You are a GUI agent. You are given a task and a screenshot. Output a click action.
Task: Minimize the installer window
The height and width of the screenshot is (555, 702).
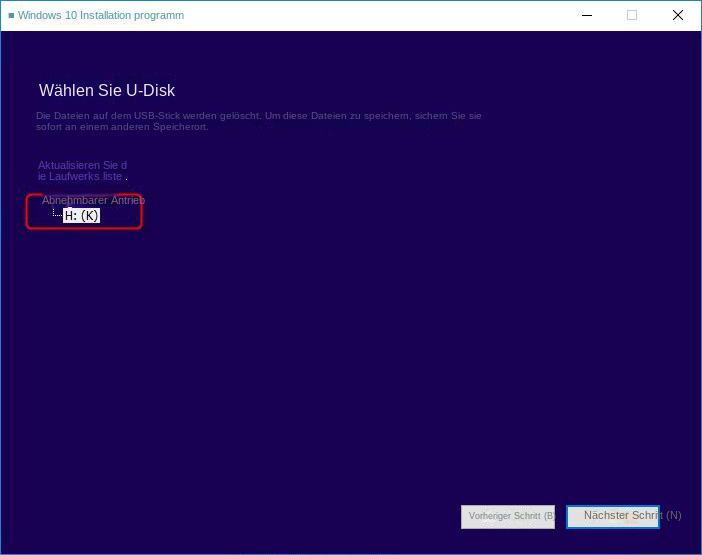587,15
